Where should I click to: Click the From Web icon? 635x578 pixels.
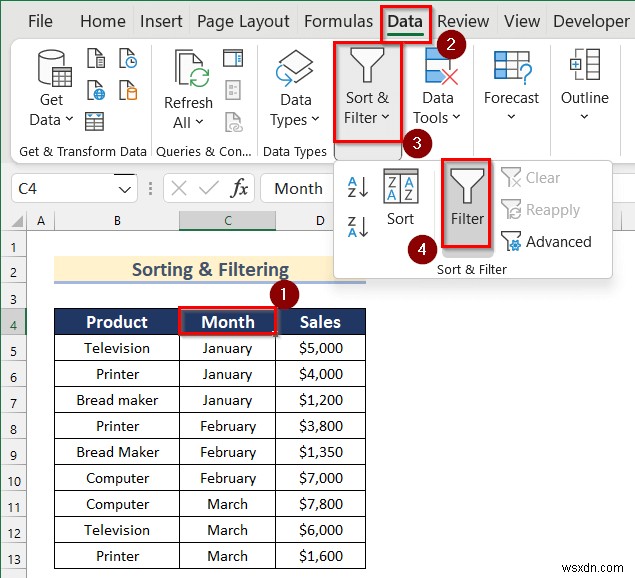96,90
